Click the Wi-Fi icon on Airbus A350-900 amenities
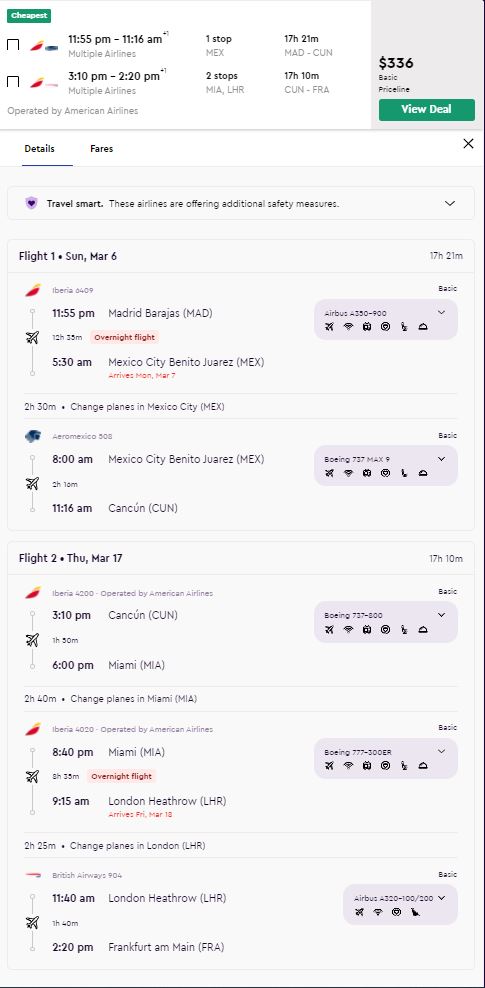The width and height of the screenshot is (485, 988). point(348,326)
